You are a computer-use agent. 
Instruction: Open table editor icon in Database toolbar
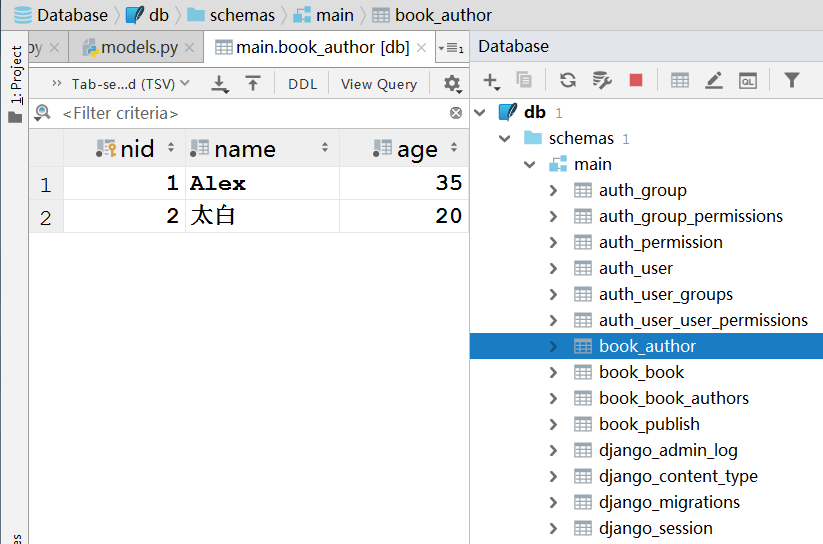click(680, 81)
